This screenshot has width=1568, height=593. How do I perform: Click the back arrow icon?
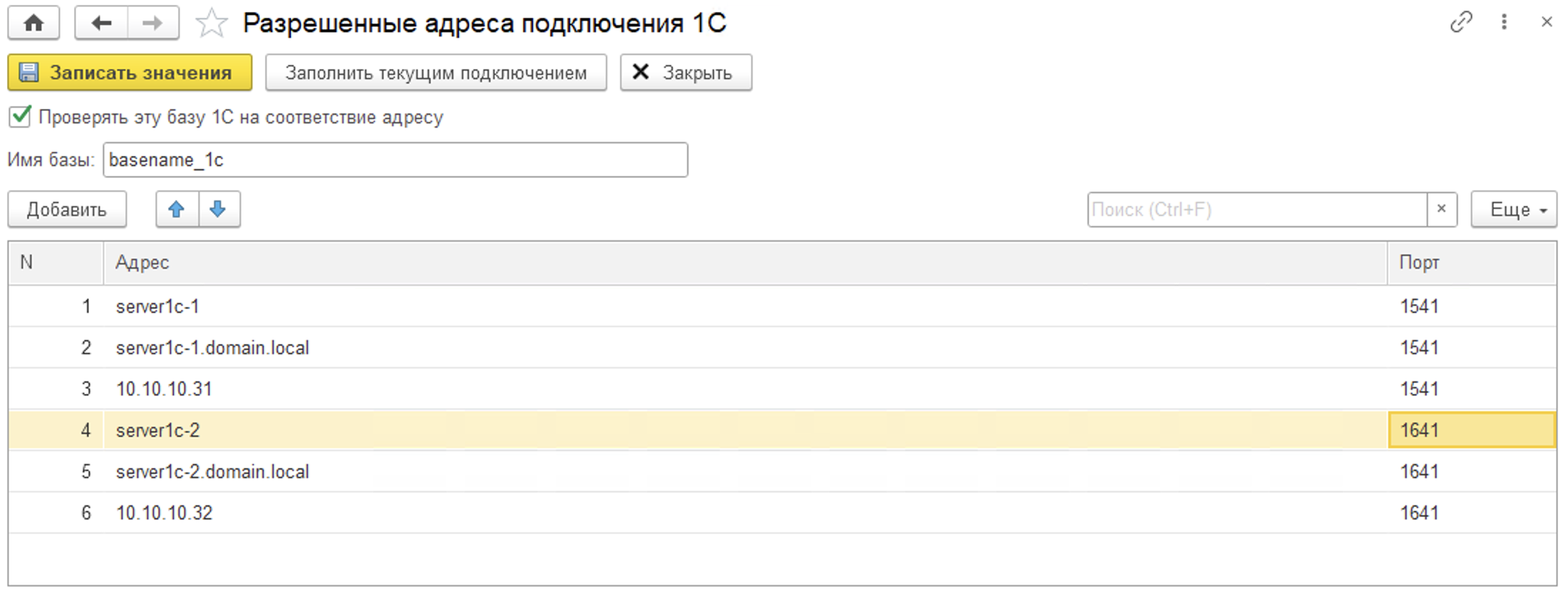100,22
